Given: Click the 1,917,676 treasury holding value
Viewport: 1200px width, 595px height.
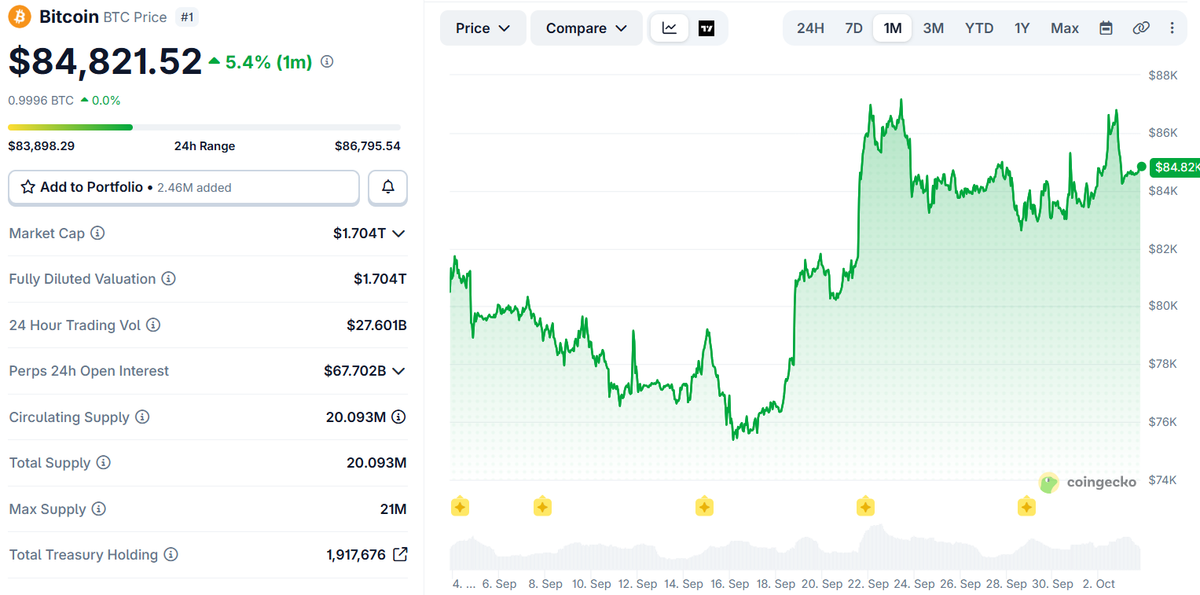Looking at the screenshot, I should point(356,554).
